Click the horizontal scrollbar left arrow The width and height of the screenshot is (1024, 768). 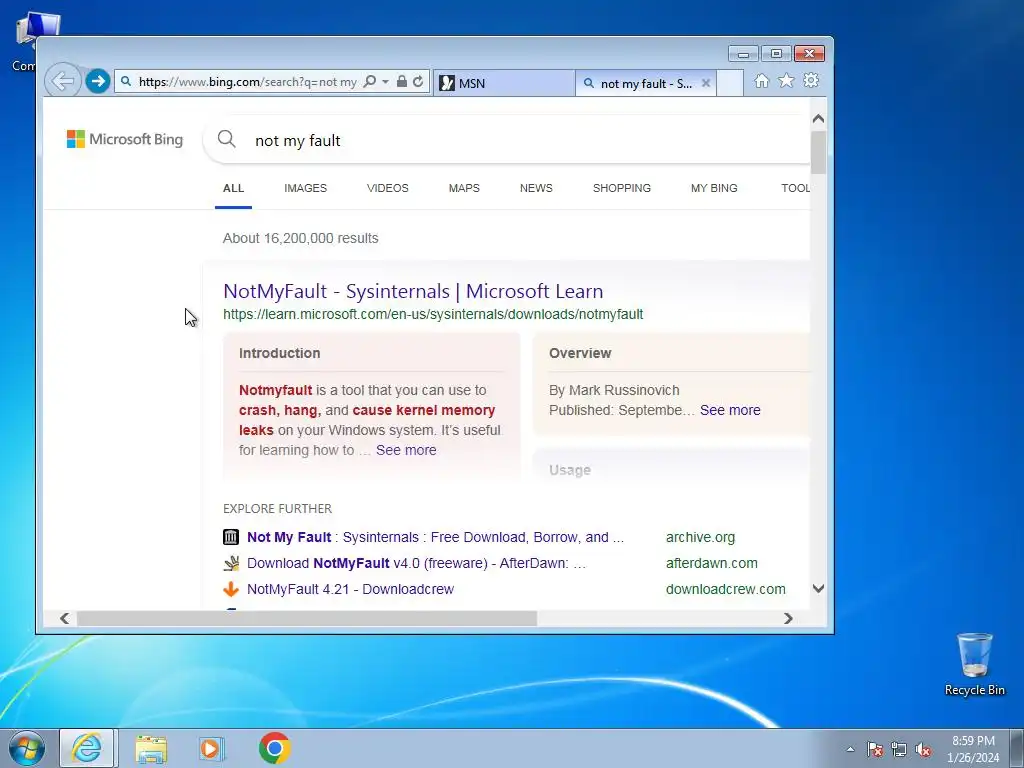pyautogui.click(x=64, y=618)
